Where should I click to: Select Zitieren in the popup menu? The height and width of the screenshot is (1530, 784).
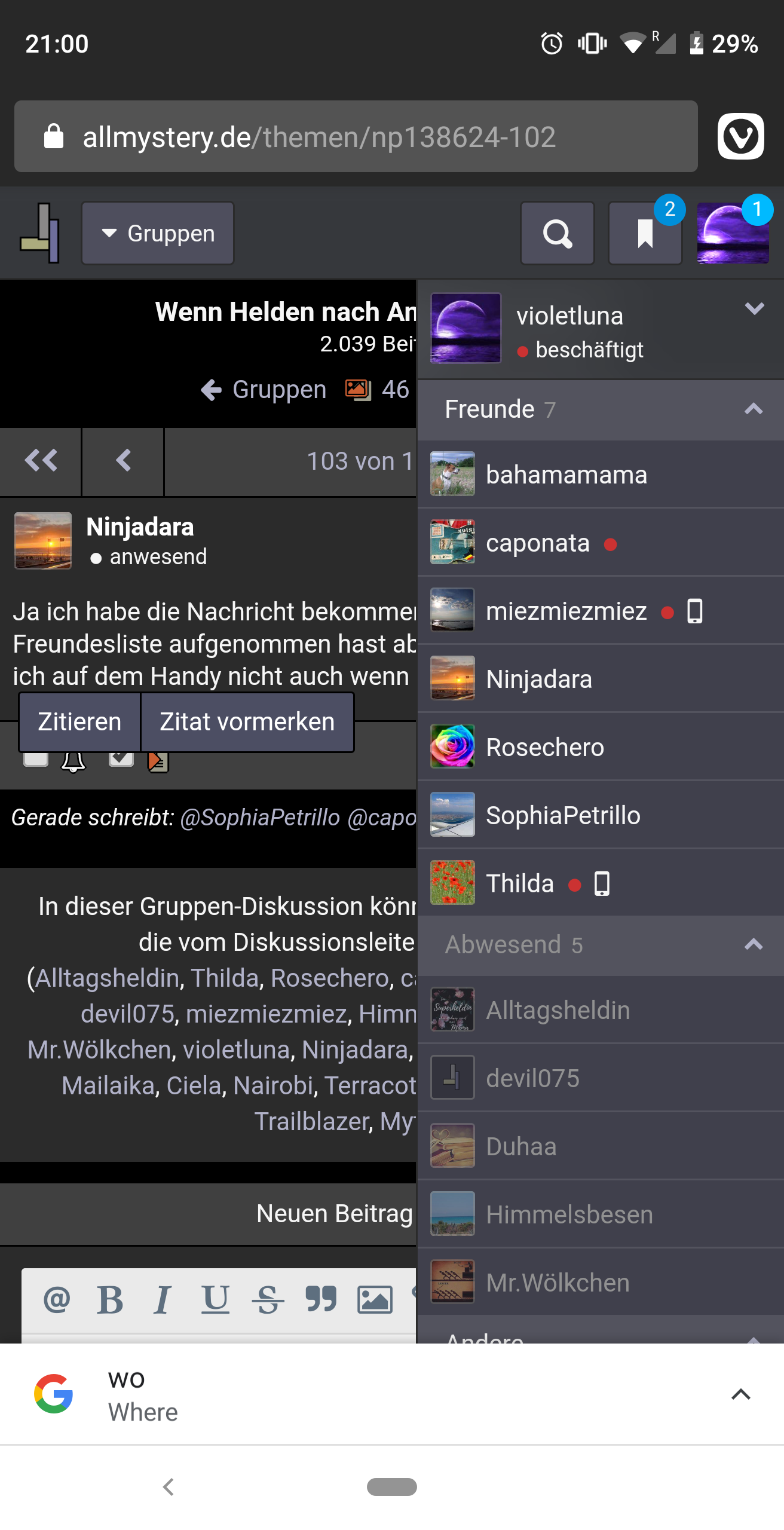[79, 722]
